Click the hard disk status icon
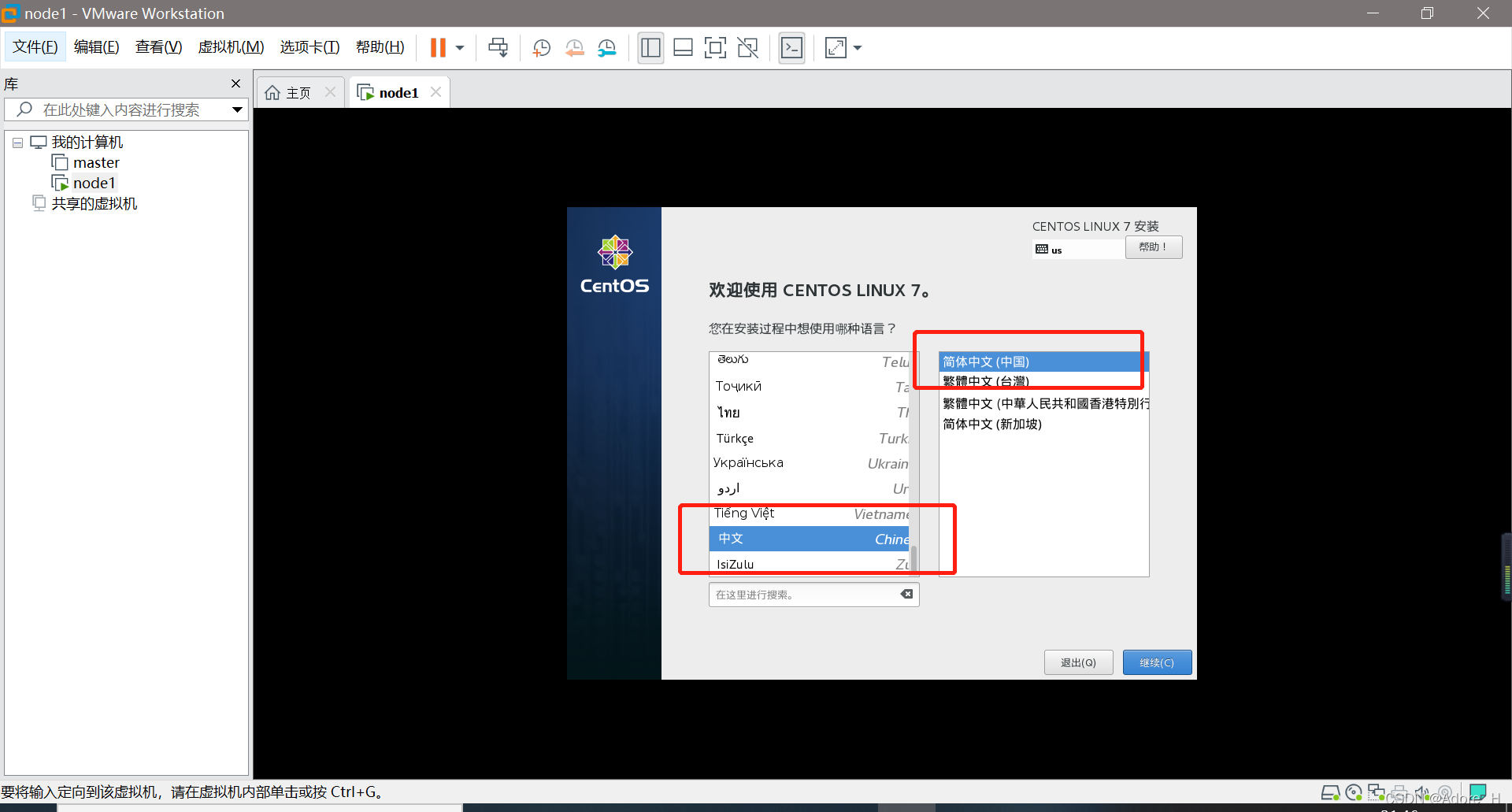Image resolution: width=1512 pixels, height=812 pixels. tap(1330, 792)
